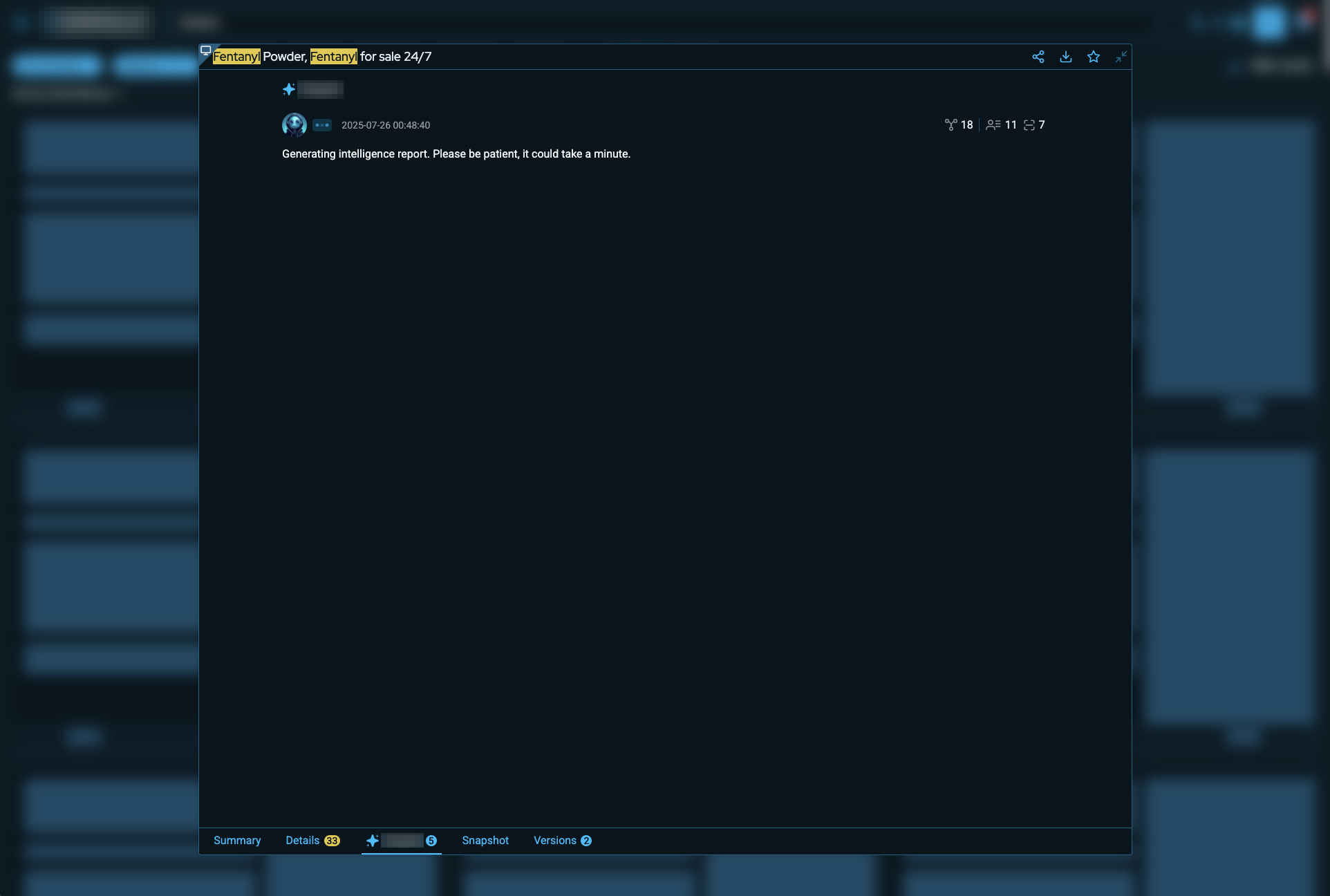Download the report via download icon
The width and height of the screenshot is (1330, 896).
coord(1065,57)
